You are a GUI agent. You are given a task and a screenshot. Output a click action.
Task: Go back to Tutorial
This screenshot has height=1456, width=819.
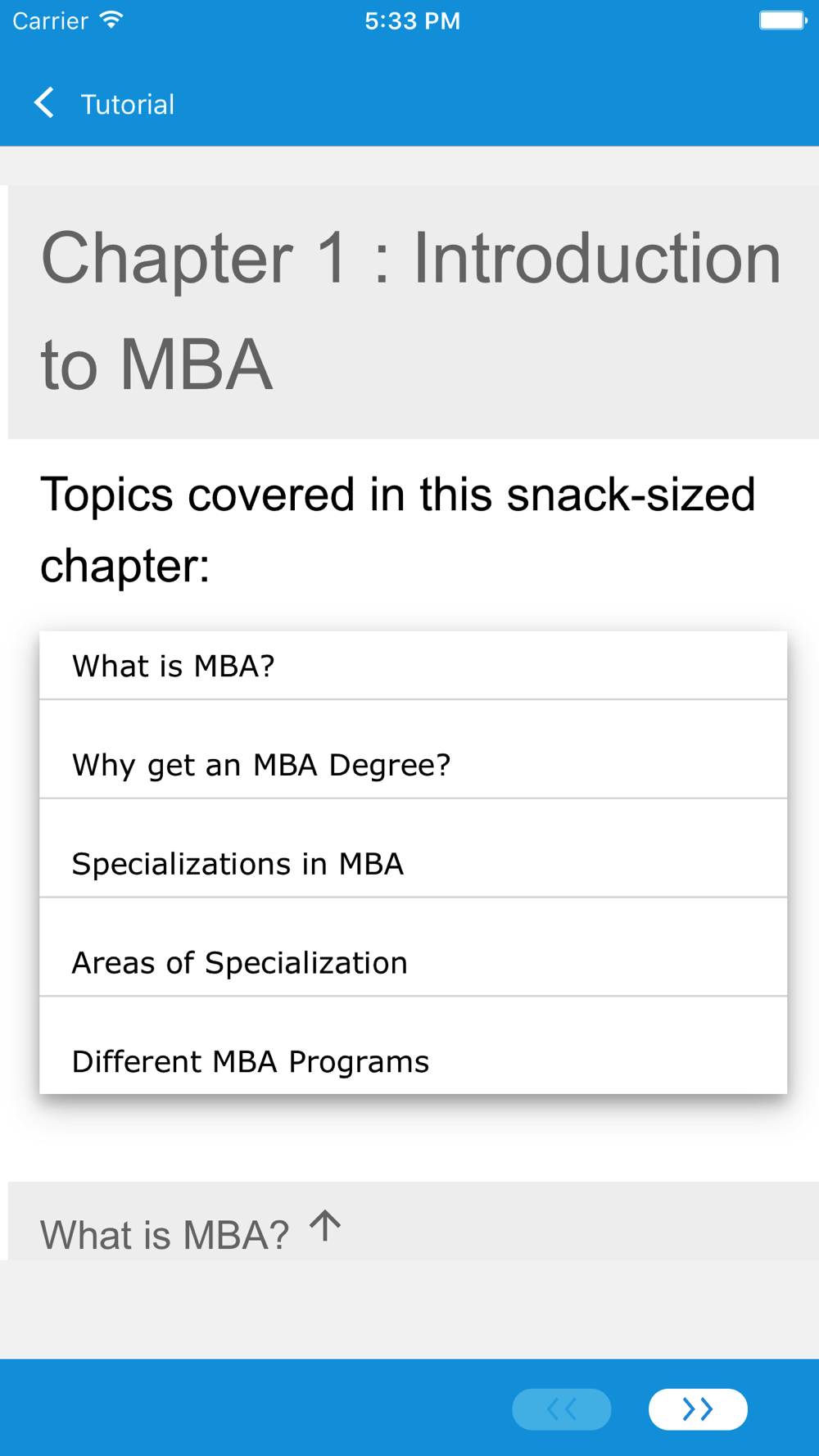104,104
